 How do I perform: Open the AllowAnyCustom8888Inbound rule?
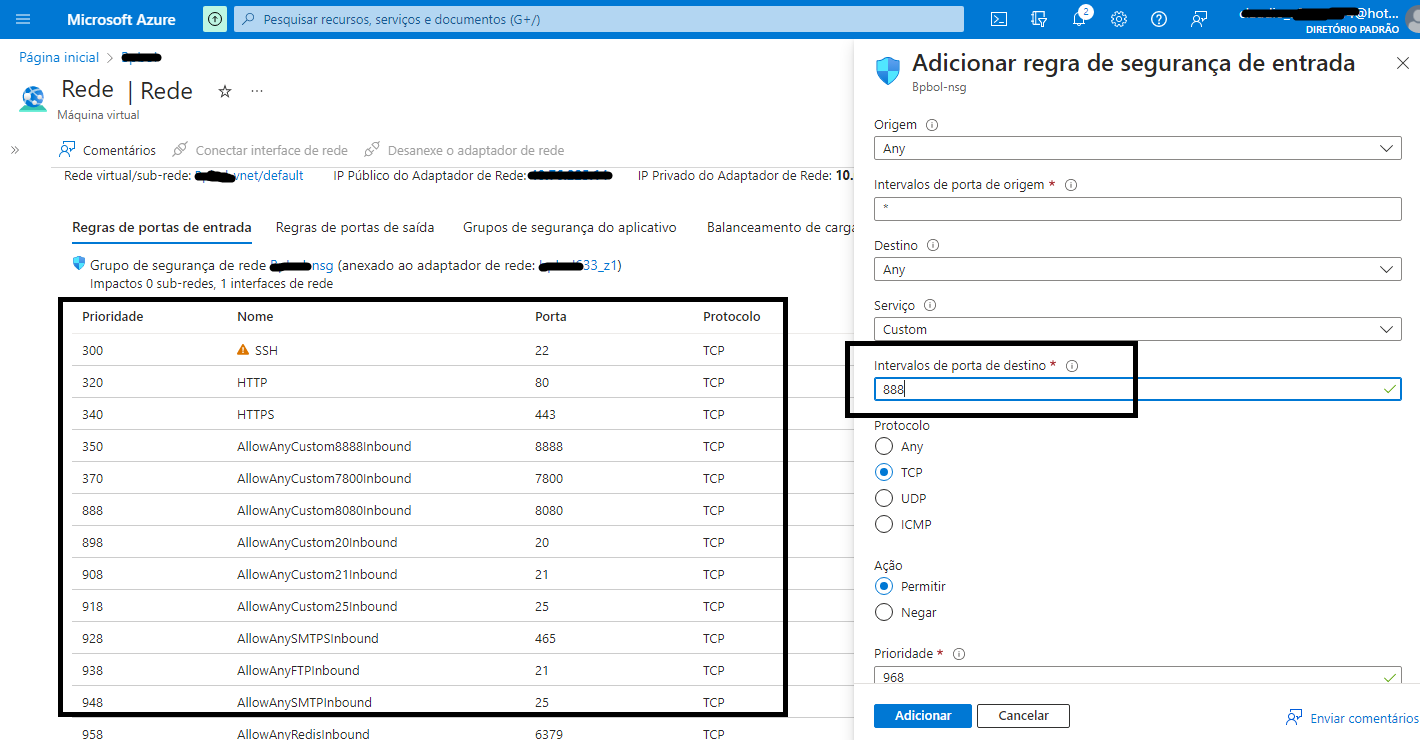324,446
